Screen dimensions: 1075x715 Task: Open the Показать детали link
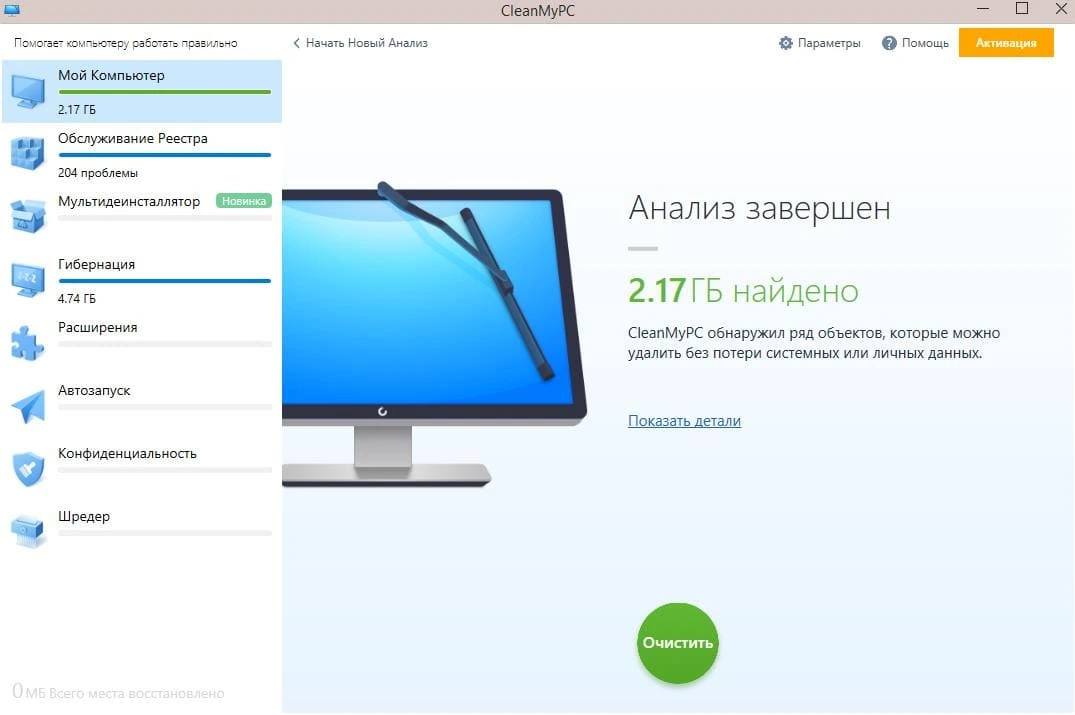(684, 421)
